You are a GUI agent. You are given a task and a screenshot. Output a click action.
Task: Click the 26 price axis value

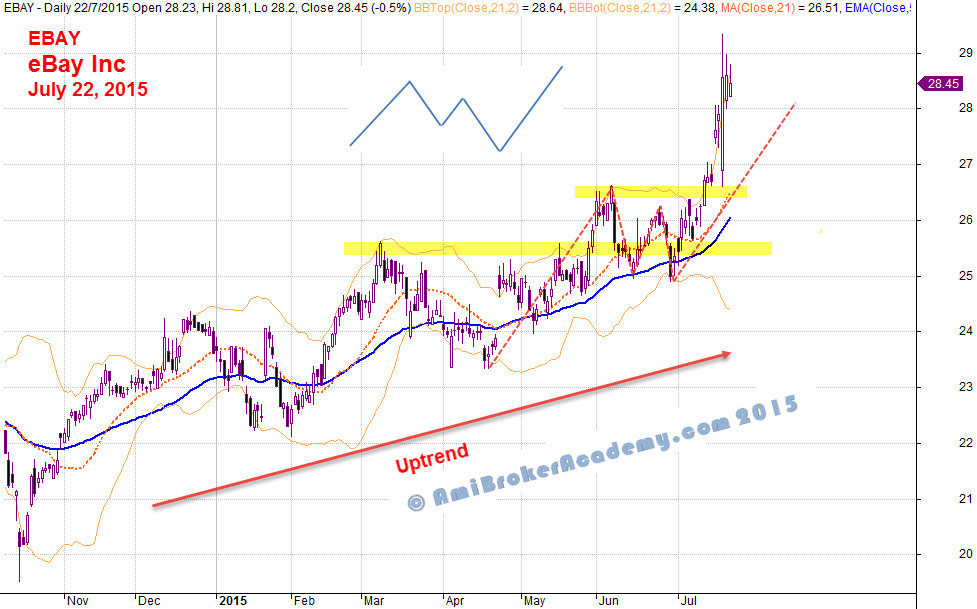tap(965, 219)
